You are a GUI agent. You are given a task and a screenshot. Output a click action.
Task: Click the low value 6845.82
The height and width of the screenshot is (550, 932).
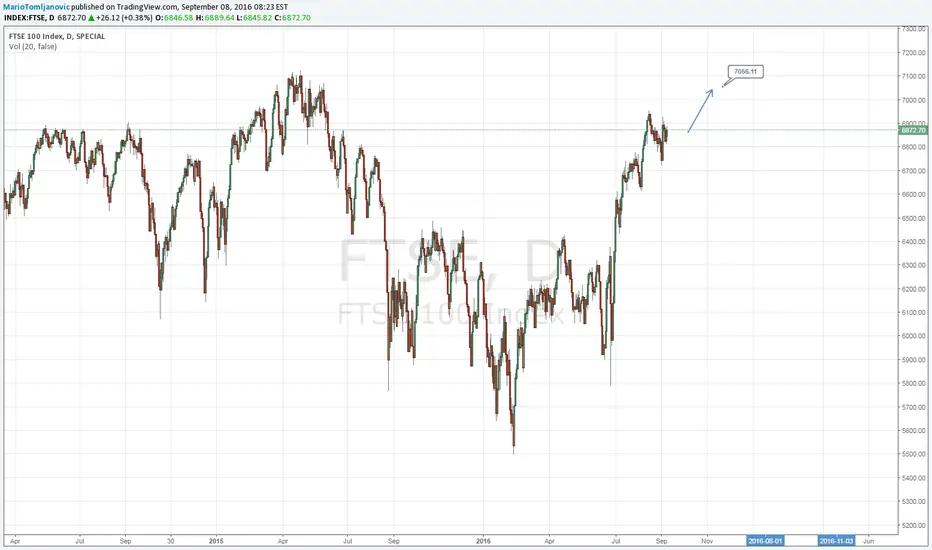point(257,18)
